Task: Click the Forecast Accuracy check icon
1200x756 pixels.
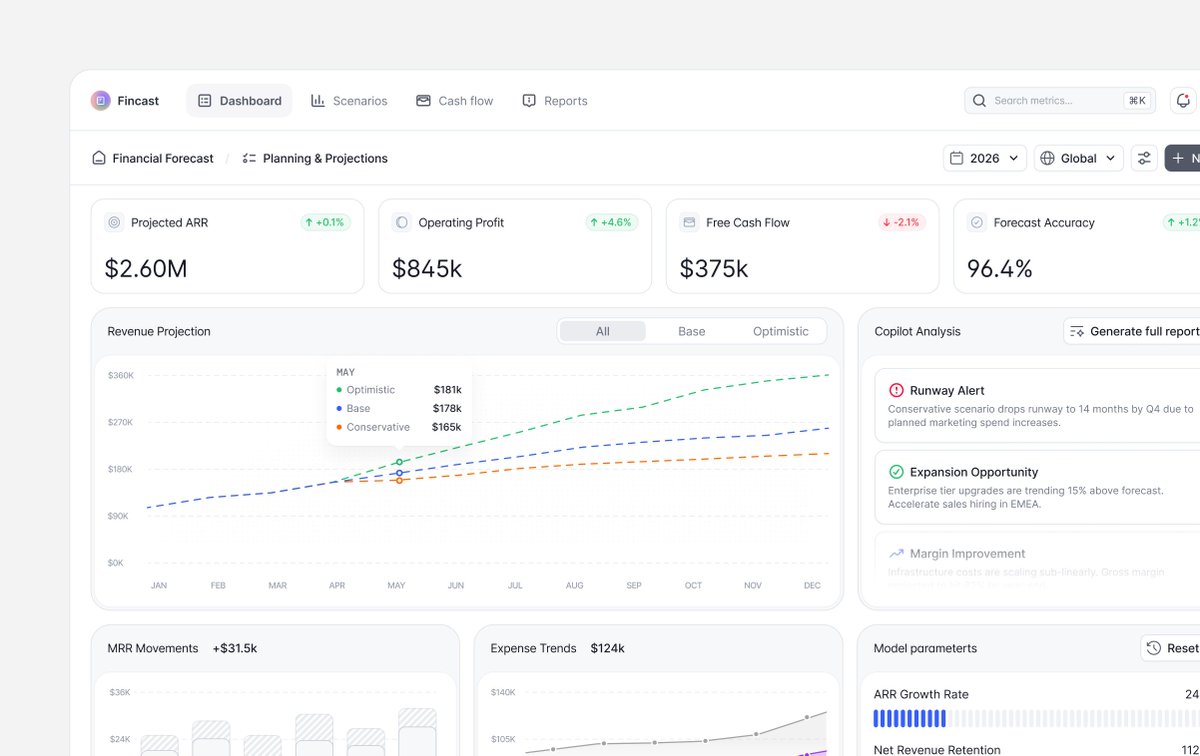Action: click(x=977, y=222)
